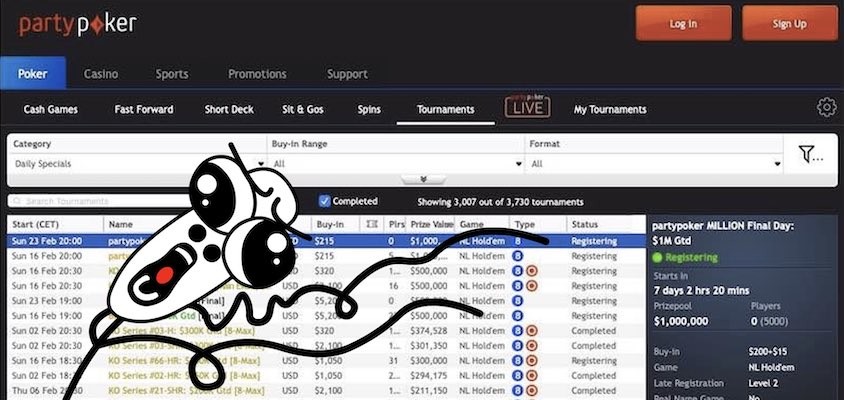Click the $1,000,000 prizepool value
This screenshot has width=844, height=400.
681,321
